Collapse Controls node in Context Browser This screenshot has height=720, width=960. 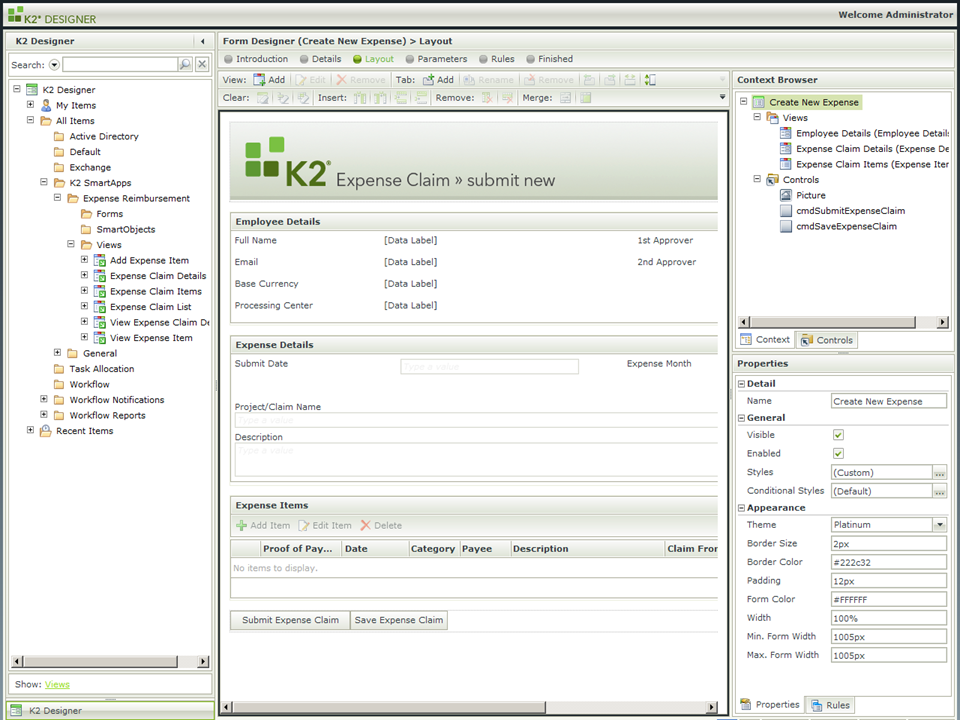[x=757, y=179]
